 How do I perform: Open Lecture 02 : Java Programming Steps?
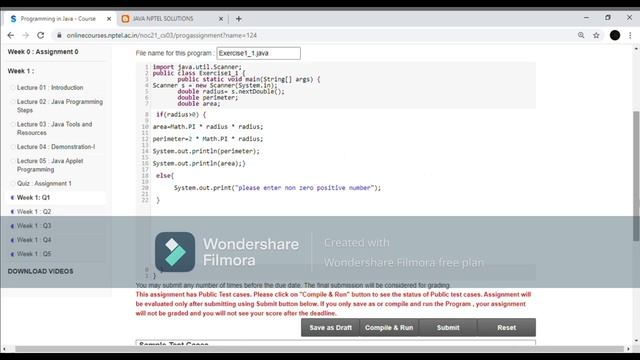[60, 106]
